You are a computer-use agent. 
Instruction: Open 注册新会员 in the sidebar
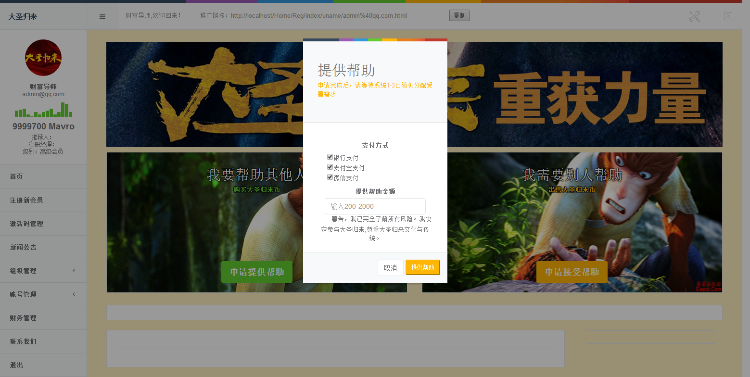pos(43,200)
